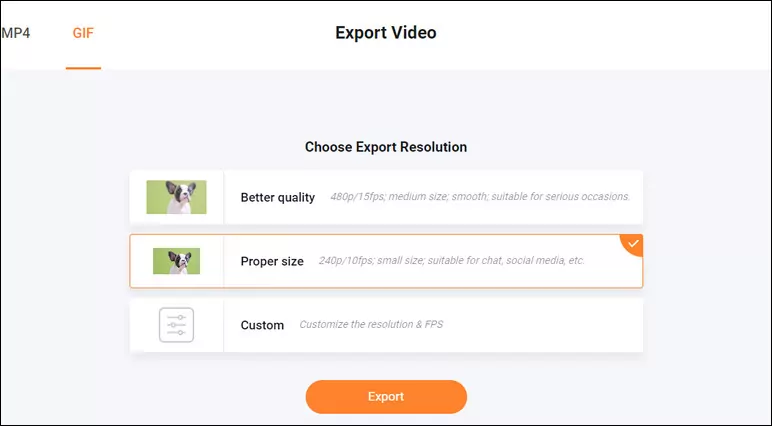
Task: Open the Custom sliders icon
Action: tap(176, 325)
